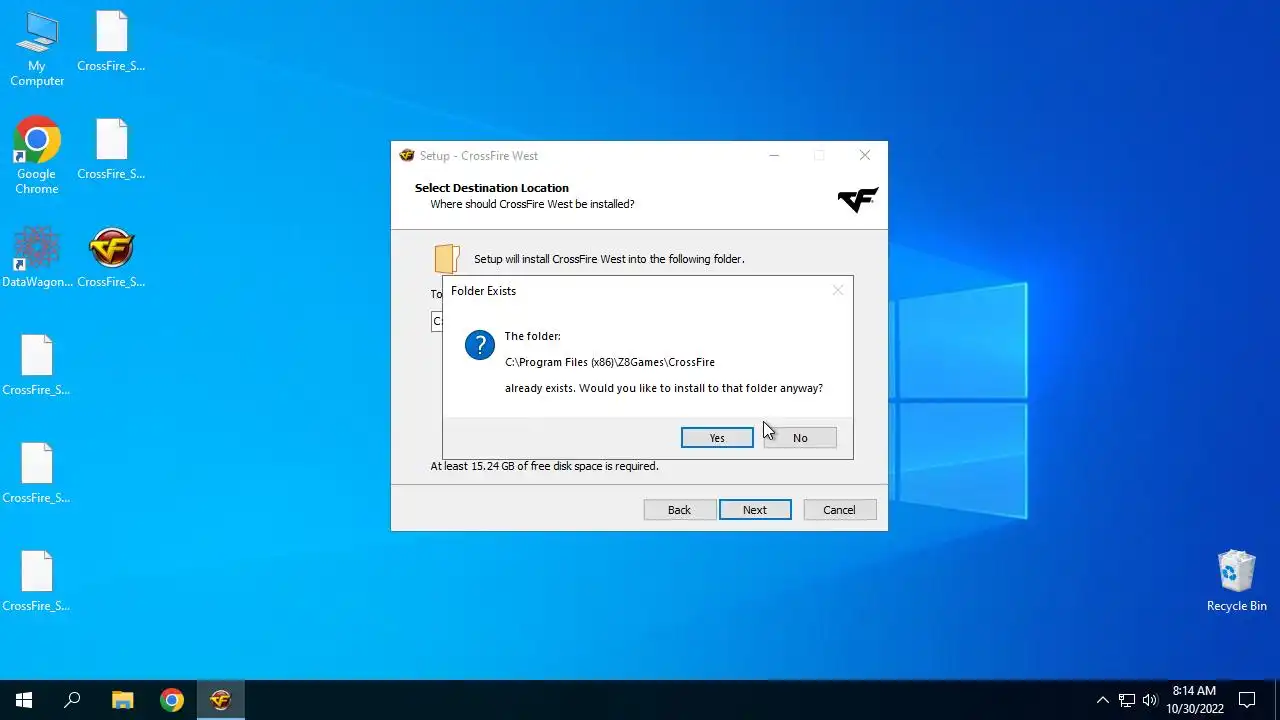Close the Folder Exists dialog
The height and width of the screenshot is (720, 1280).
tap(838, 291)
